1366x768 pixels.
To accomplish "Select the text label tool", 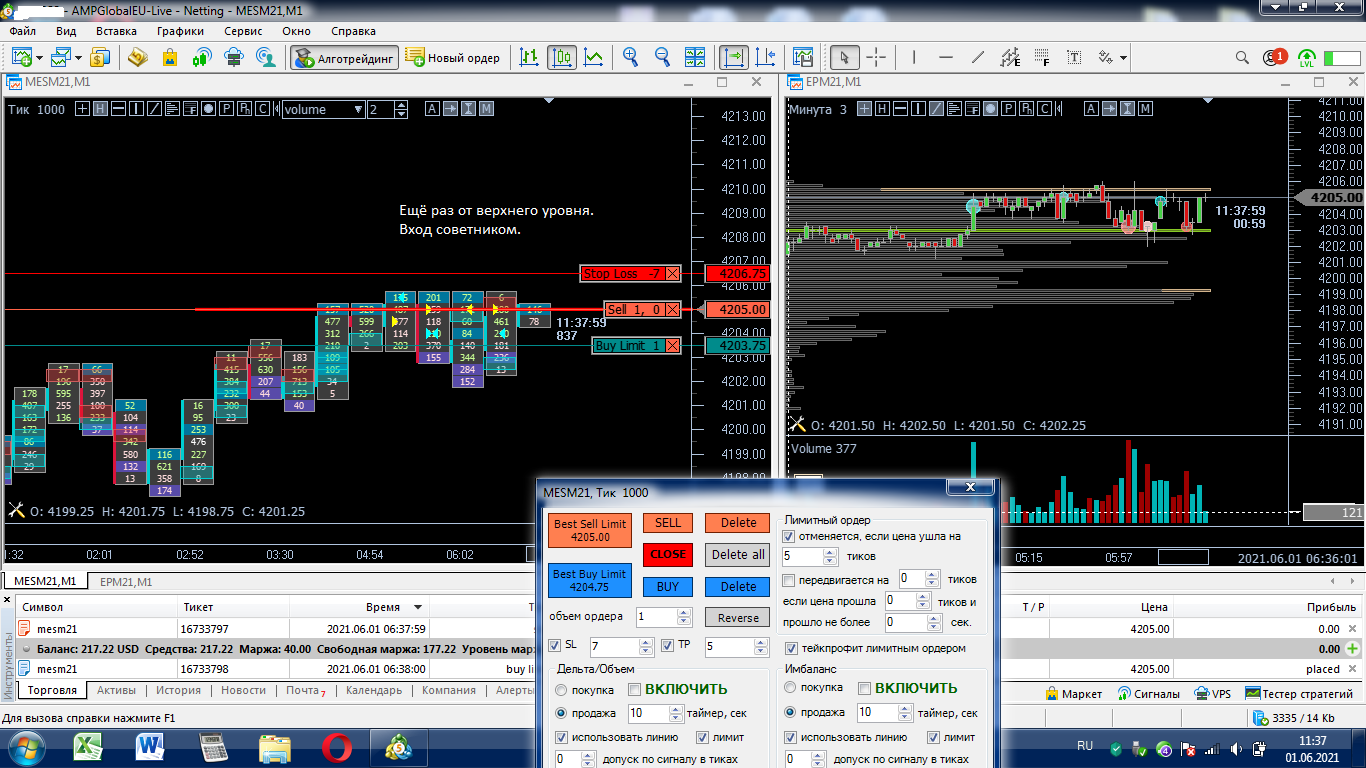I will pos(1074,58).
